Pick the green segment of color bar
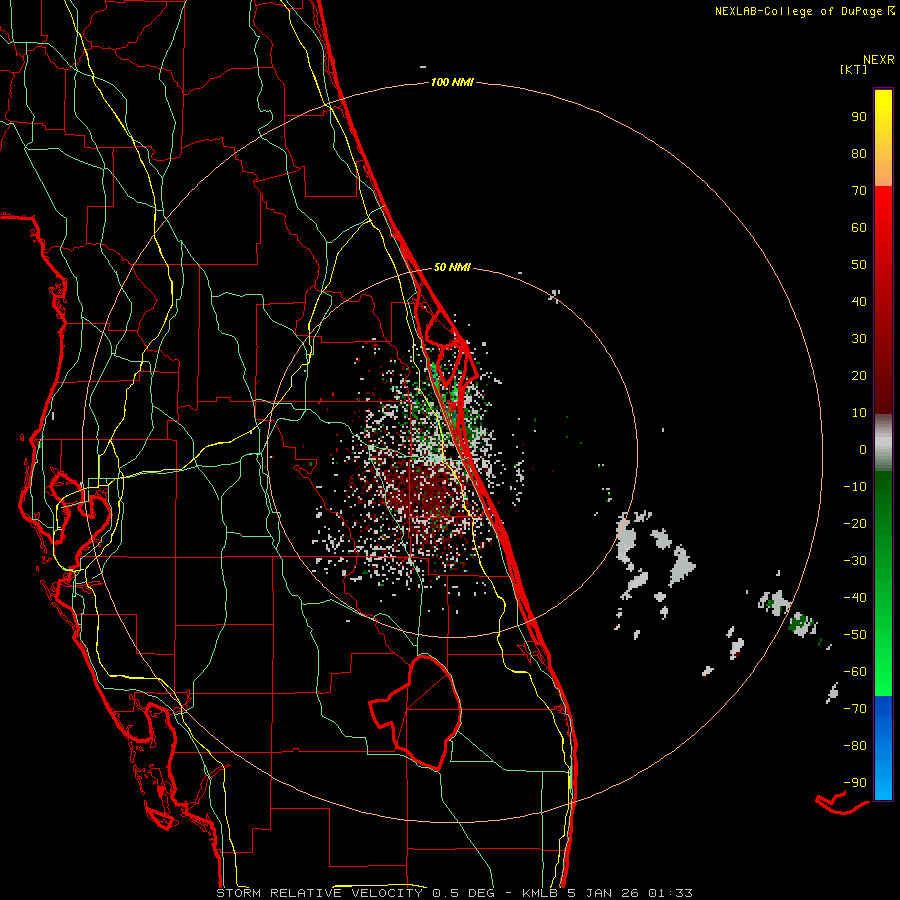 click(x=883, y=583)
